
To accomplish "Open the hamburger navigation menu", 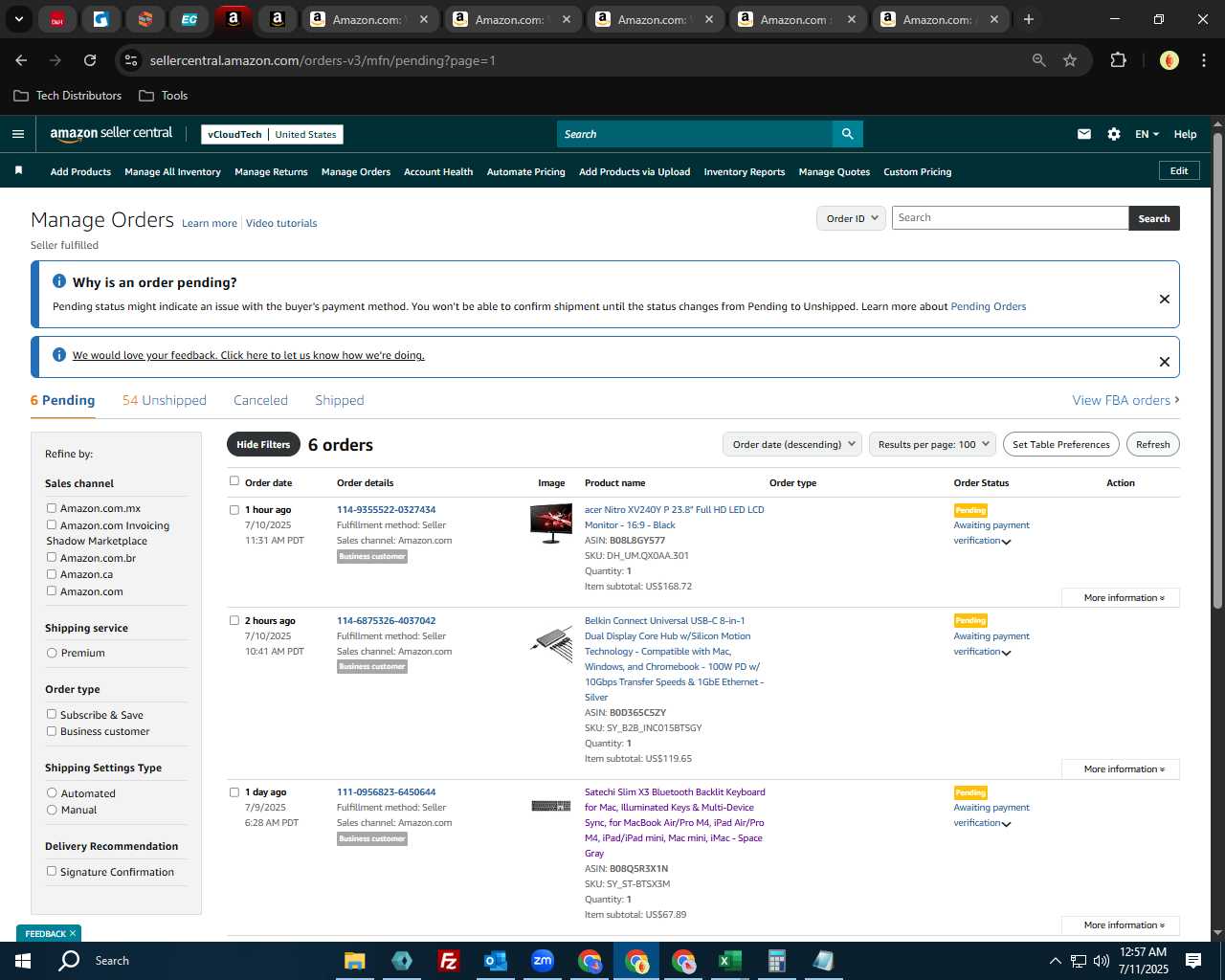I will [x=17, y=134].
